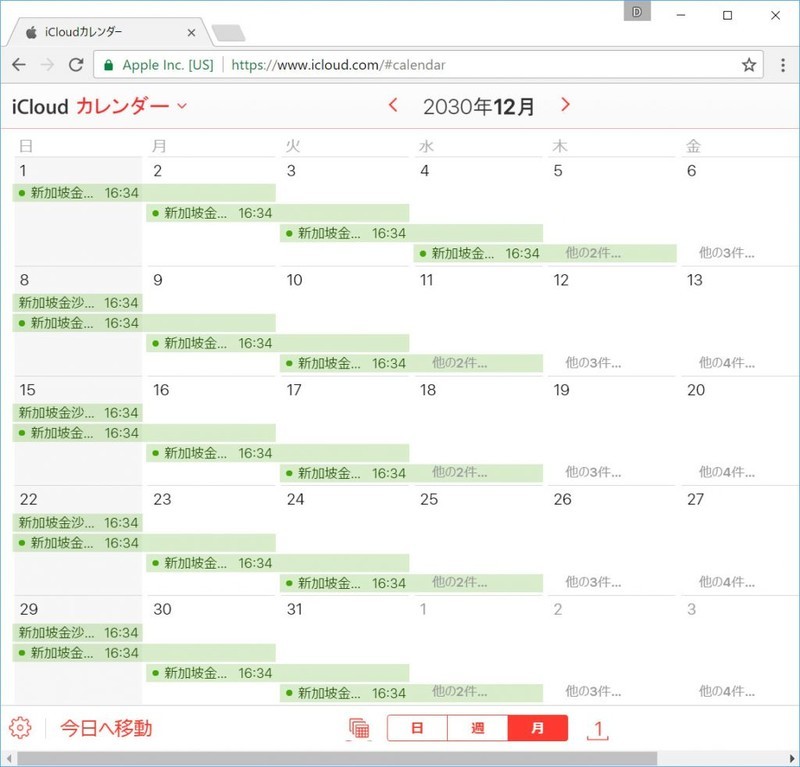Expand the カレンダー app switcher chevron
The height and width of the screenshot is (767, 800).
click(x=182, y=106)
